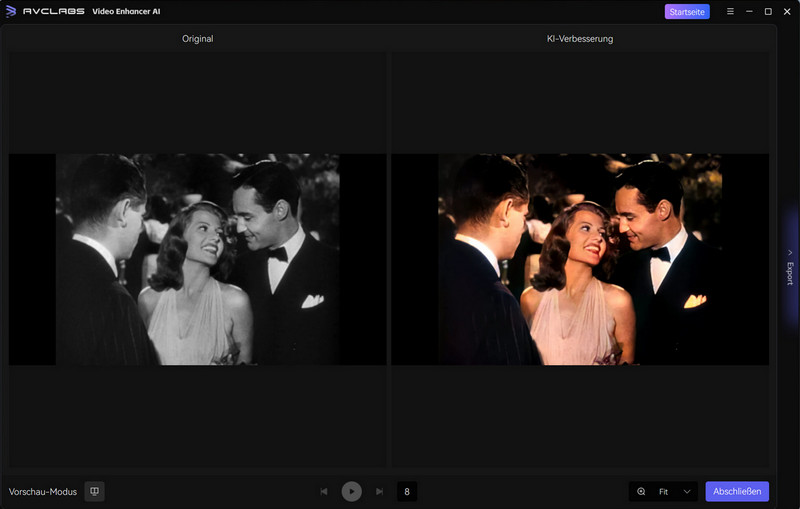This screenshot has width=800, height=509.
Task: Toggle the Vorschau-Modus compare view icon
Action: click(94, 491)
